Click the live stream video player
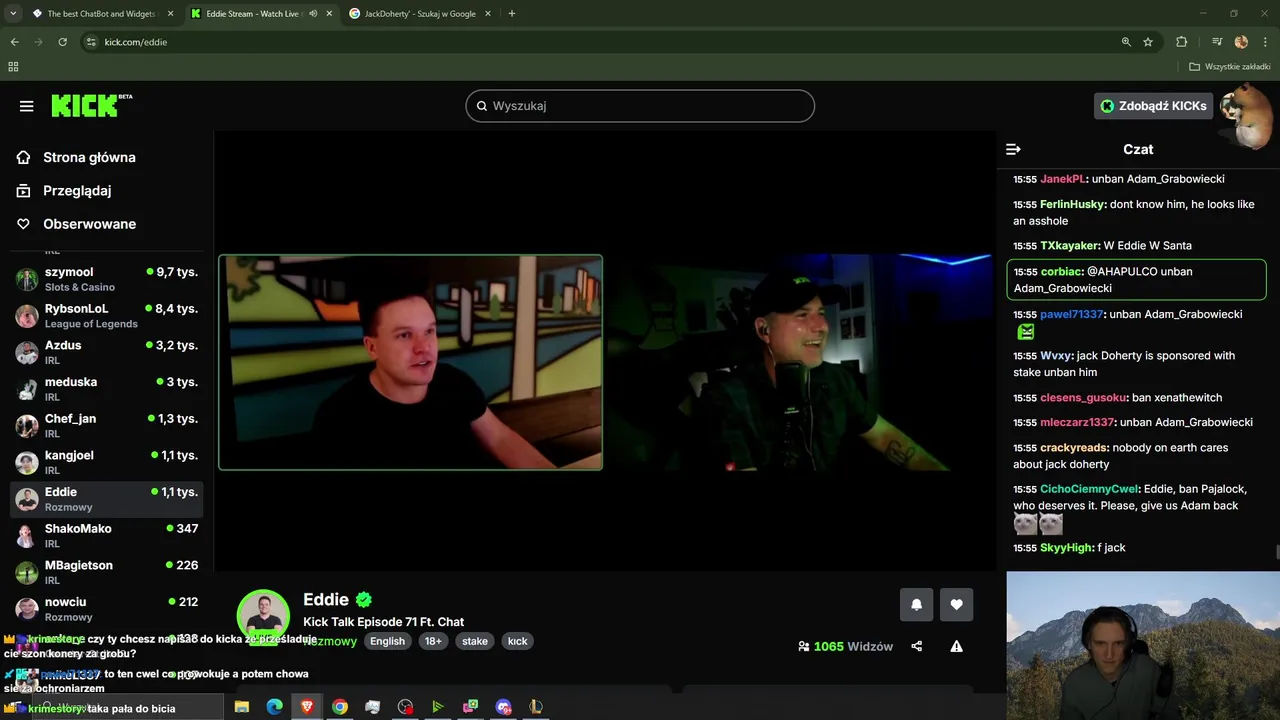This screenshot has height=720, width=1280. pos(605,351)
